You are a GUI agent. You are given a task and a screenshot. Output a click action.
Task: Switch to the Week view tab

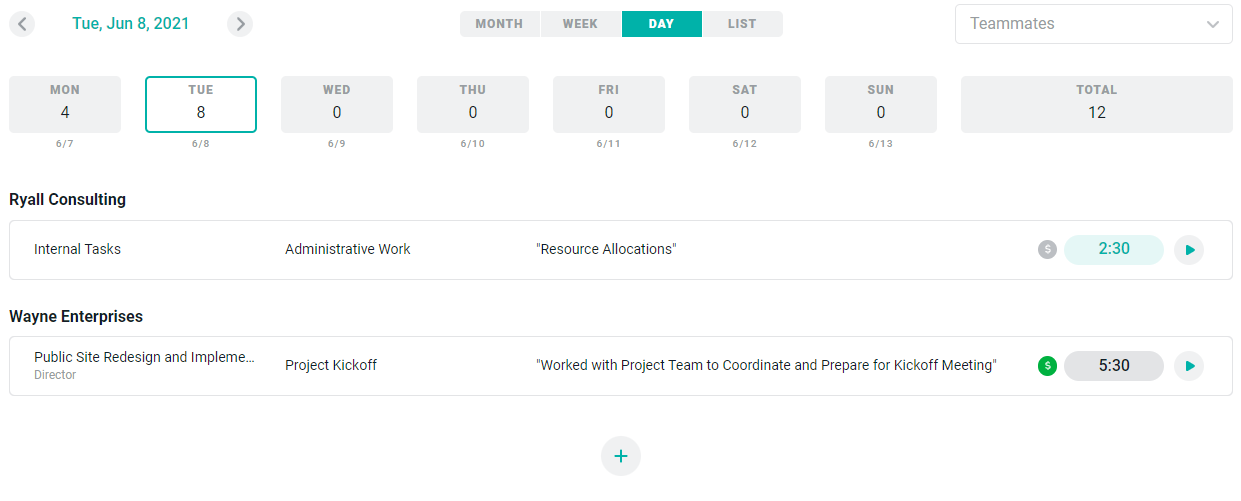(581, 24)
